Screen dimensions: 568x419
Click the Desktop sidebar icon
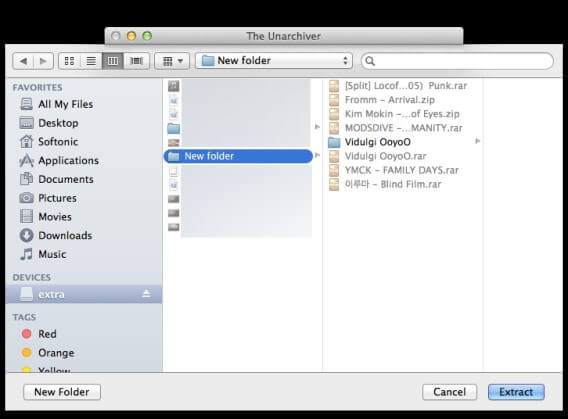coord(26,123)
